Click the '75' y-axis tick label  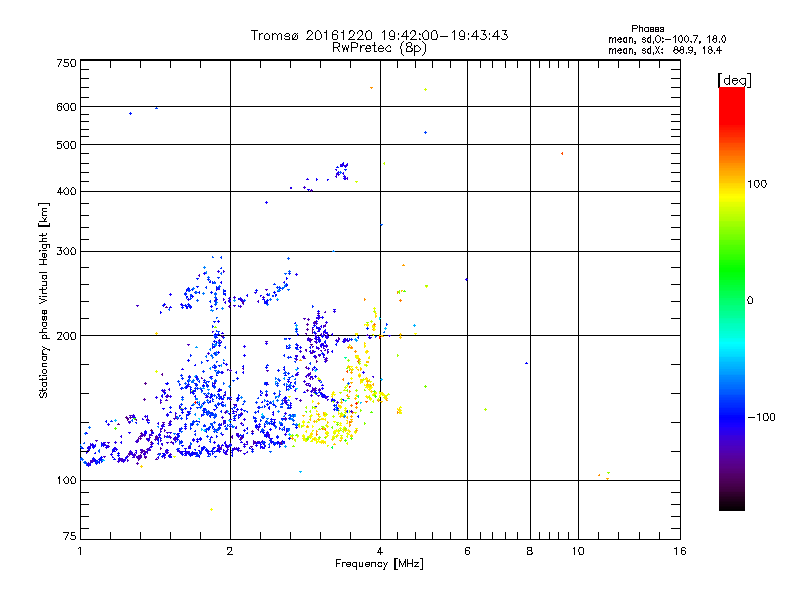coord(70,536)
